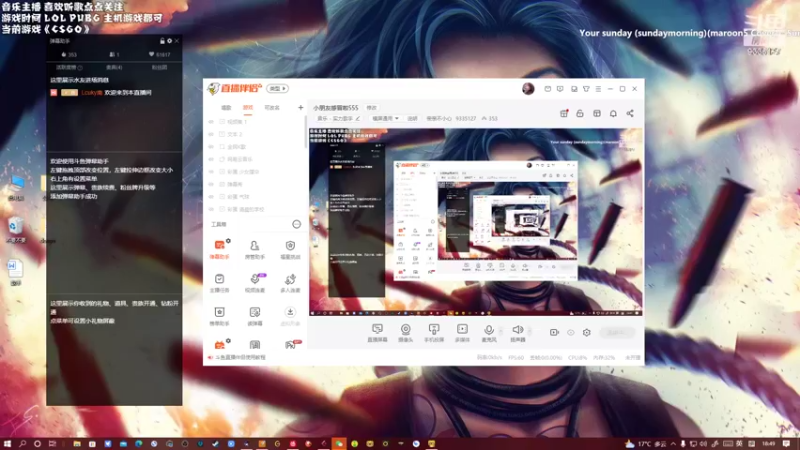The width and height of the screenshot is (800, 450).
Task: Click the lock icon in streaming toolbar
Action: click(x=580, y=114)
